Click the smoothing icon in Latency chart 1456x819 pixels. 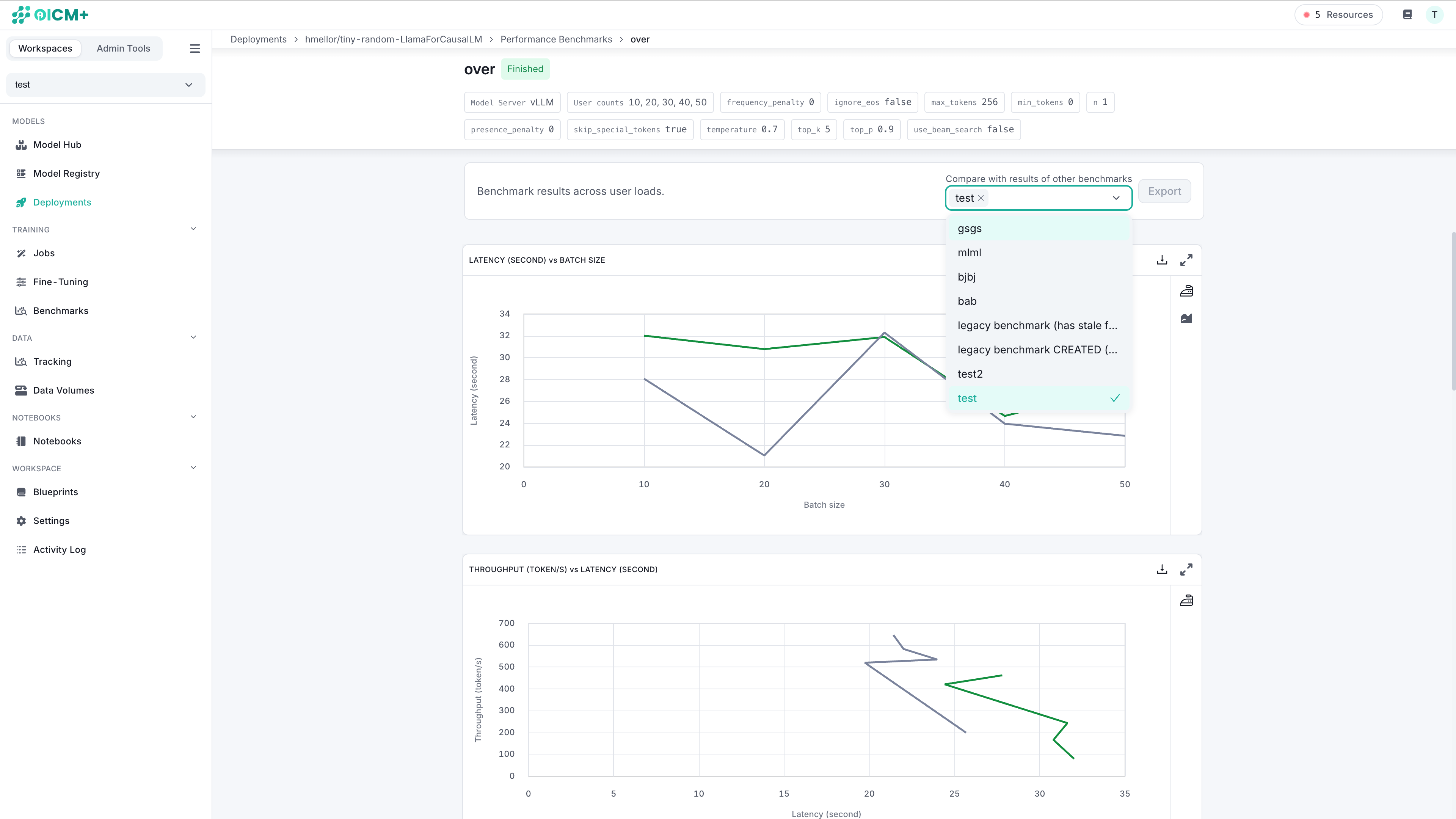point(1186,291)
